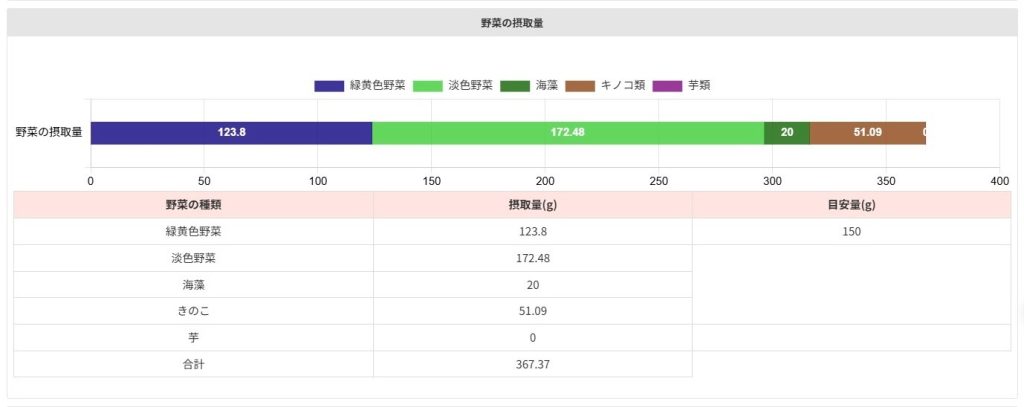
Task: Click the 400 tick label on the x-axis
Action: tap(998, 181)
